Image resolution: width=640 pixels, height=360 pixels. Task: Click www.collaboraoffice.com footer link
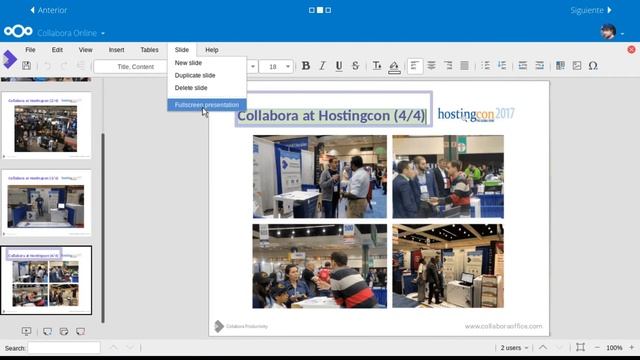pyautogui.click(x=504, y=326)
